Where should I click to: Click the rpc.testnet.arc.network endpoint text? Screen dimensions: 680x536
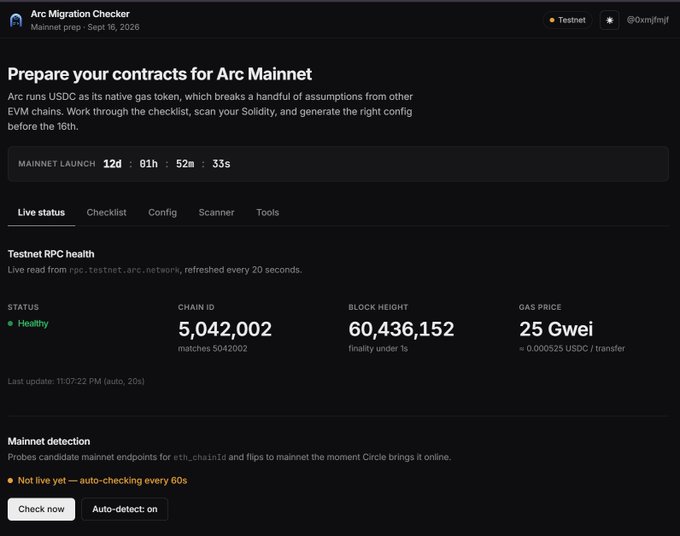(124, 270)
